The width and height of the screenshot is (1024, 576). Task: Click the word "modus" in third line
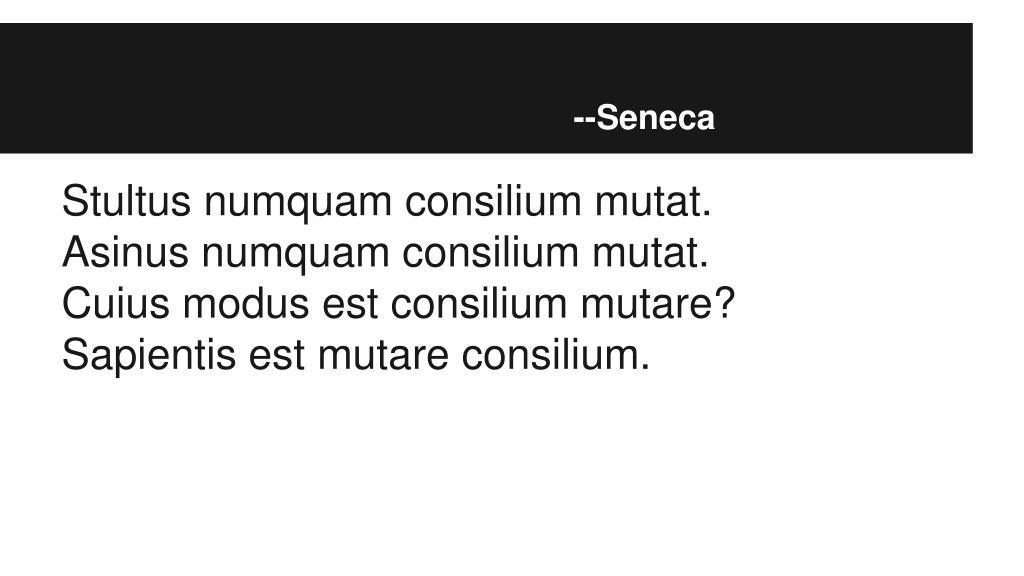(x=246, y=304)
